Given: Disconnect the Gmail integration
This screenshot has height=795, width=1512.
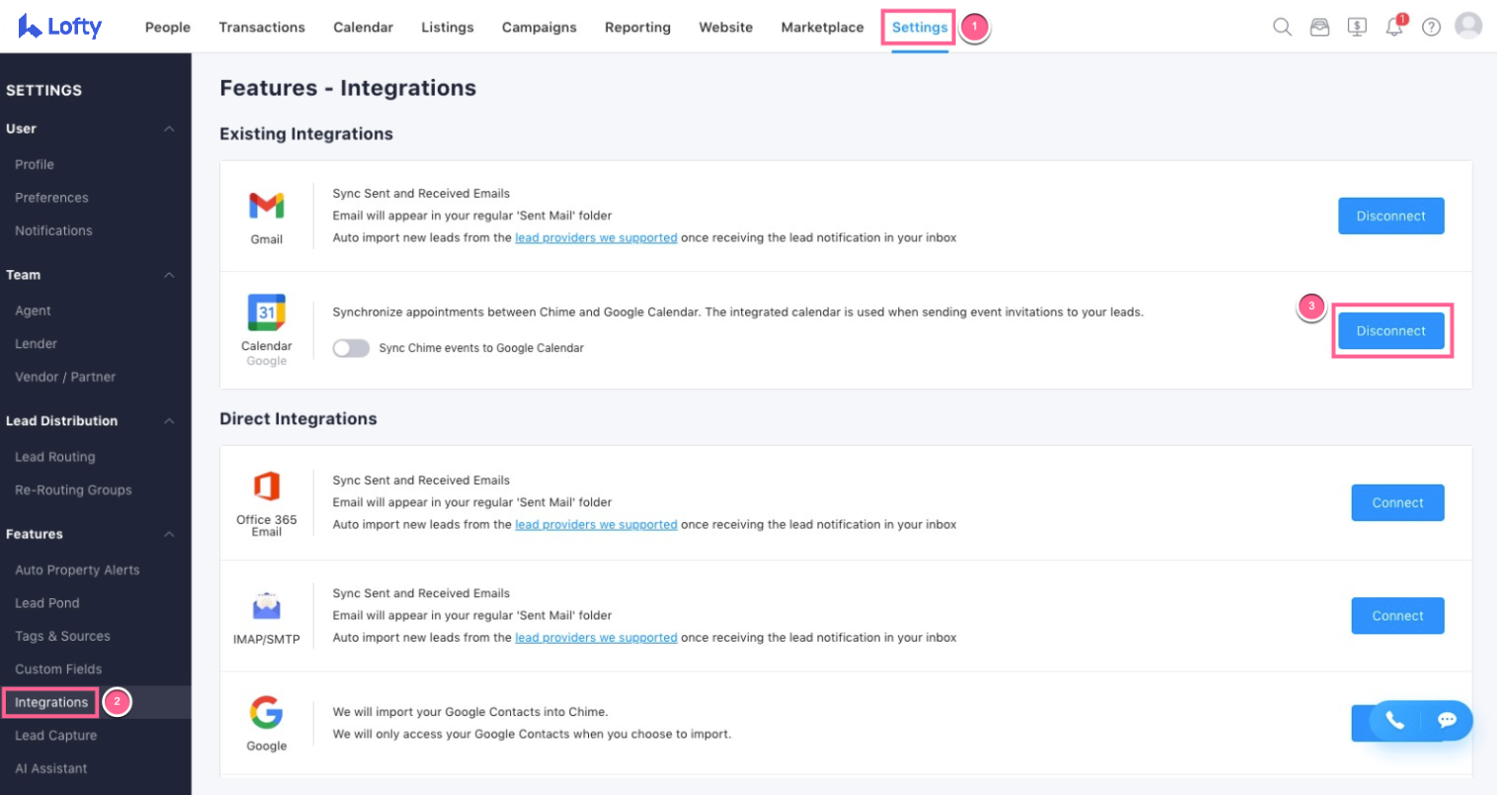Looking at the screenshot, I should pos(1390,216).
